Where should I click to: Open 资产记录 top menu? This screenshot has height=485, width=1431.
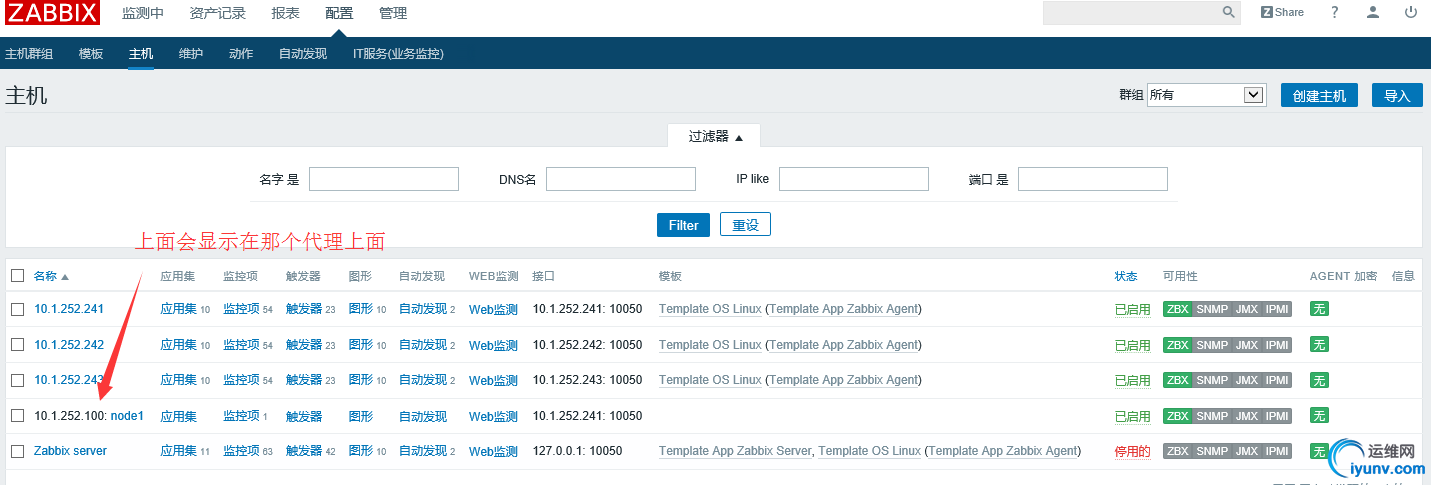(x=216, y=13)
